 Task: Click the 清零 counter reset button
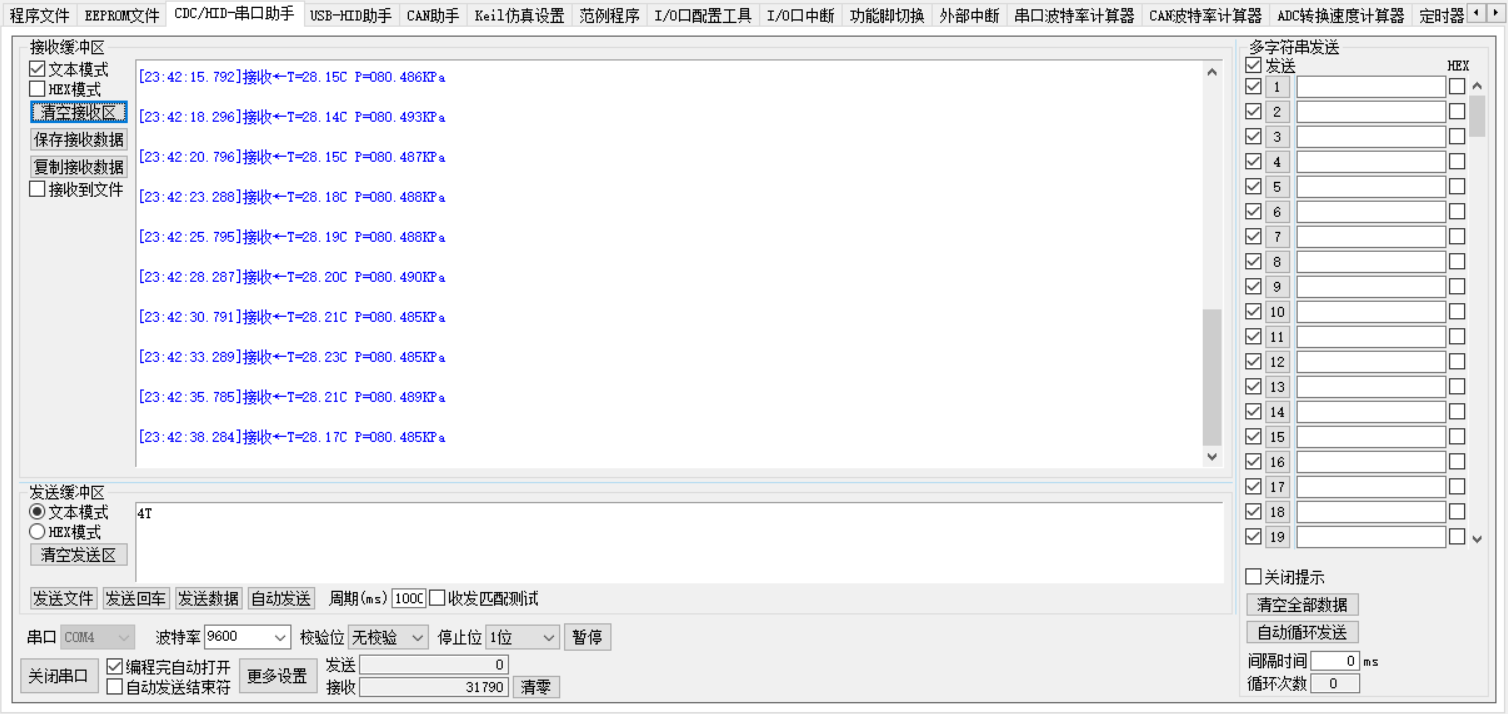[536, 687]
